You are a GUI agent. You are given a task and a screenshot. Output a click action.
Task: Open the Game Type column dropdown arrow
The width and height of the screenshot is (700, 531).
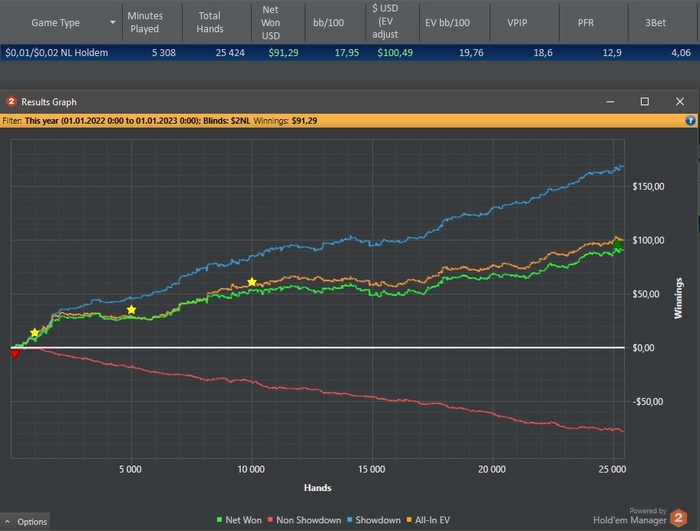tap(112, 22)
